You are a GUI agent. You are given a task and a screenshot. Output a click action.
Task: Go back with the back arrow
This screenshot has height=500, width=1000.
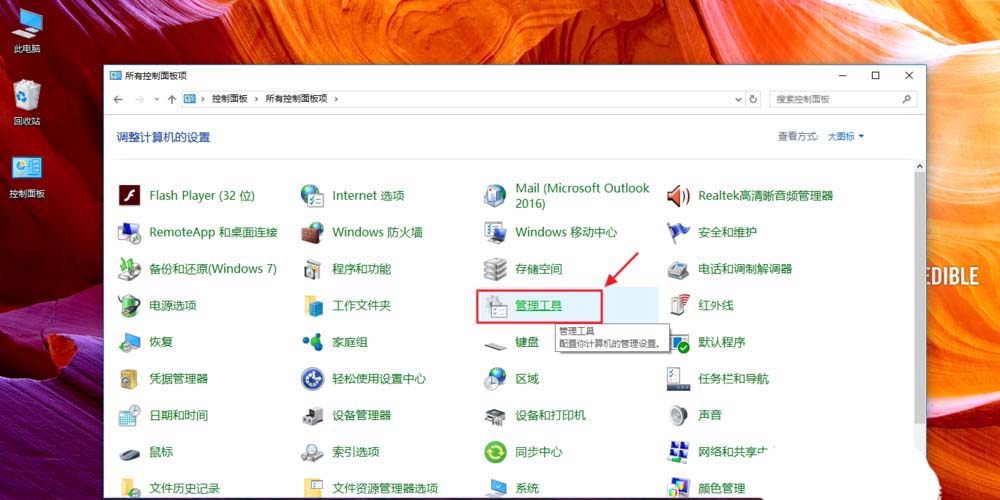117,99
